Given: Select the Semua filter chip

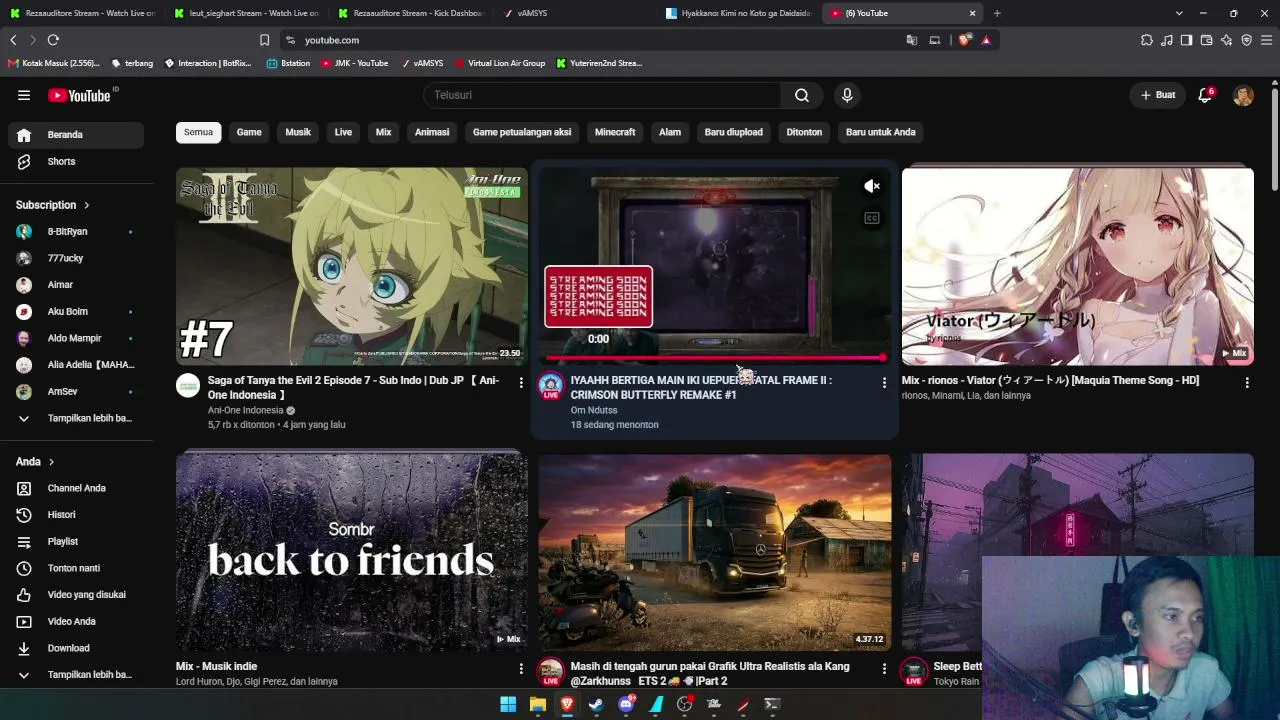Looking at the screenshot, I should pos(198,132).
